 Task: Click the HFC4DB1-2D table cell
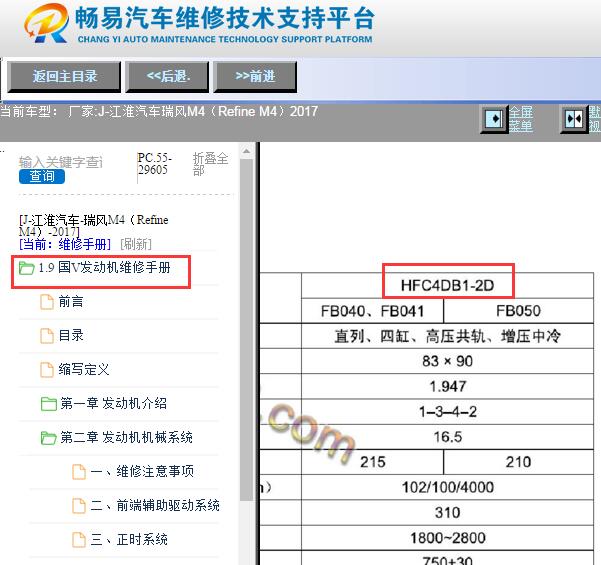pyautogui.click(x=447, y=286)
